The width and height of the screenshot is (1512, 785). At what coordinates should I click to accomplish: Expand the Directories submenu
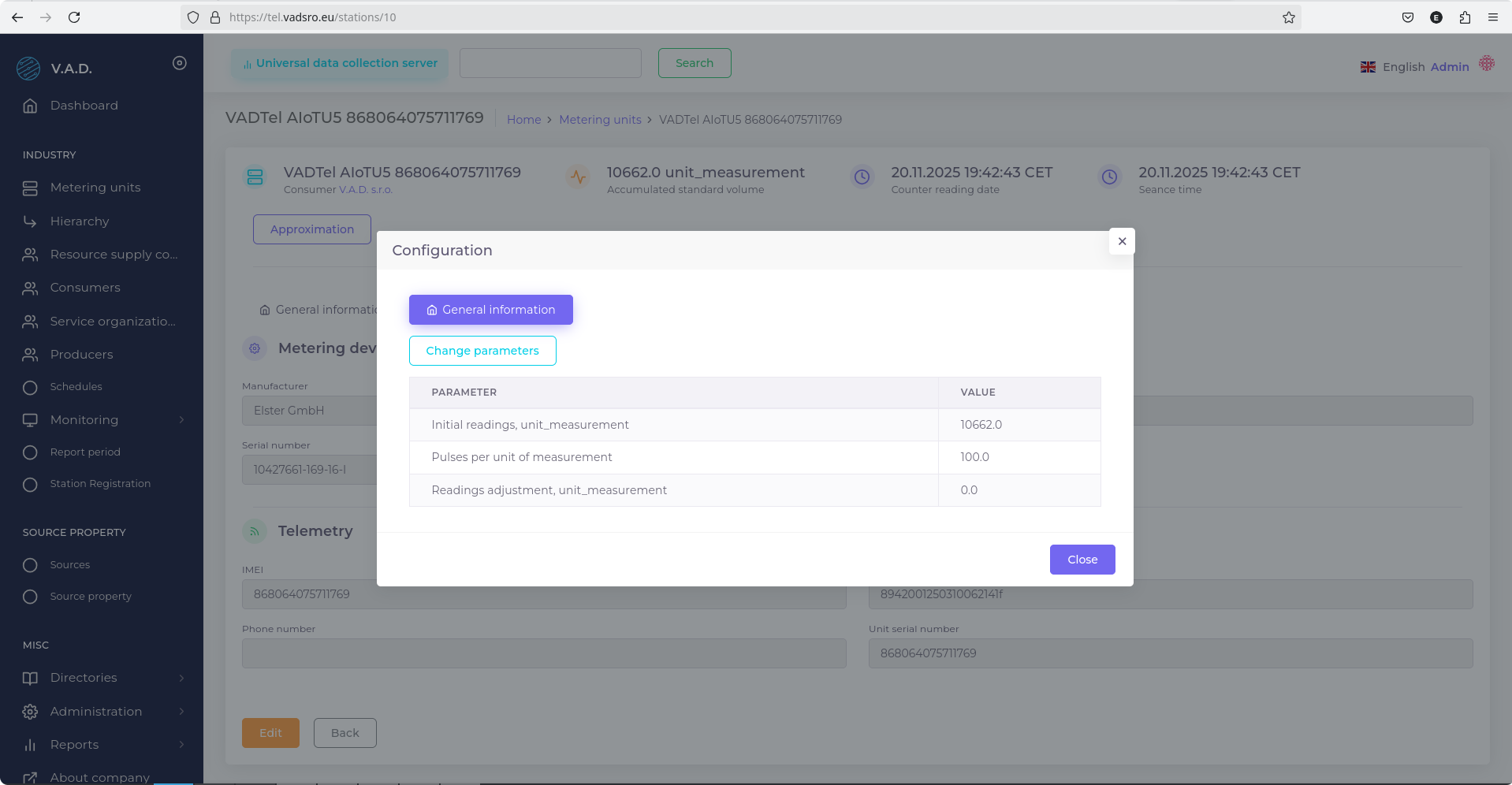click(181, 678)
